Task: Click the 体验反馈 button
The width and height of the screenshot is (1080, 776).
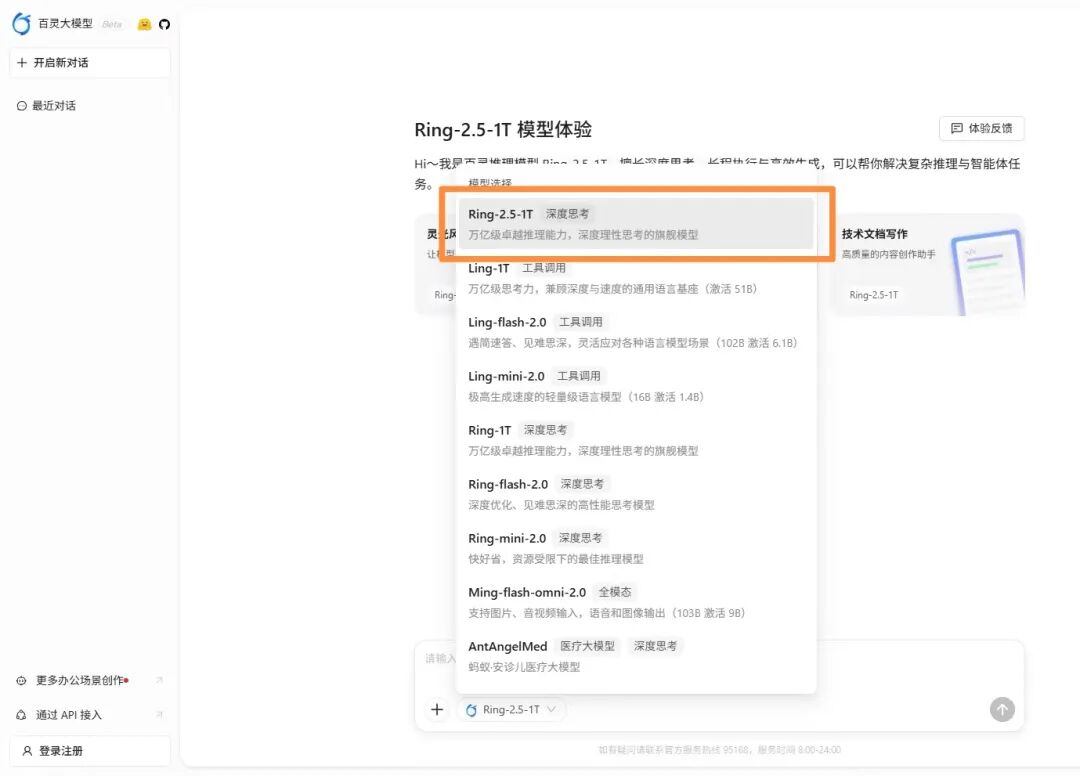Action: coord(982,128)
